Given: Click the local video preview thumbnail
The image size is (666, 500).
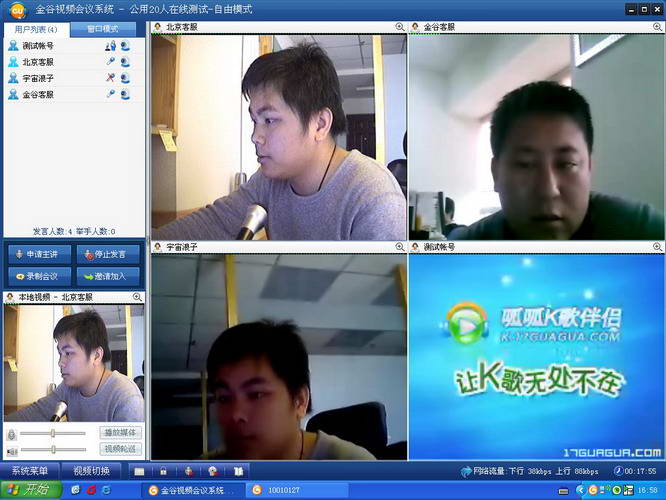Looking at the screenshot, I should coord(74,363).
